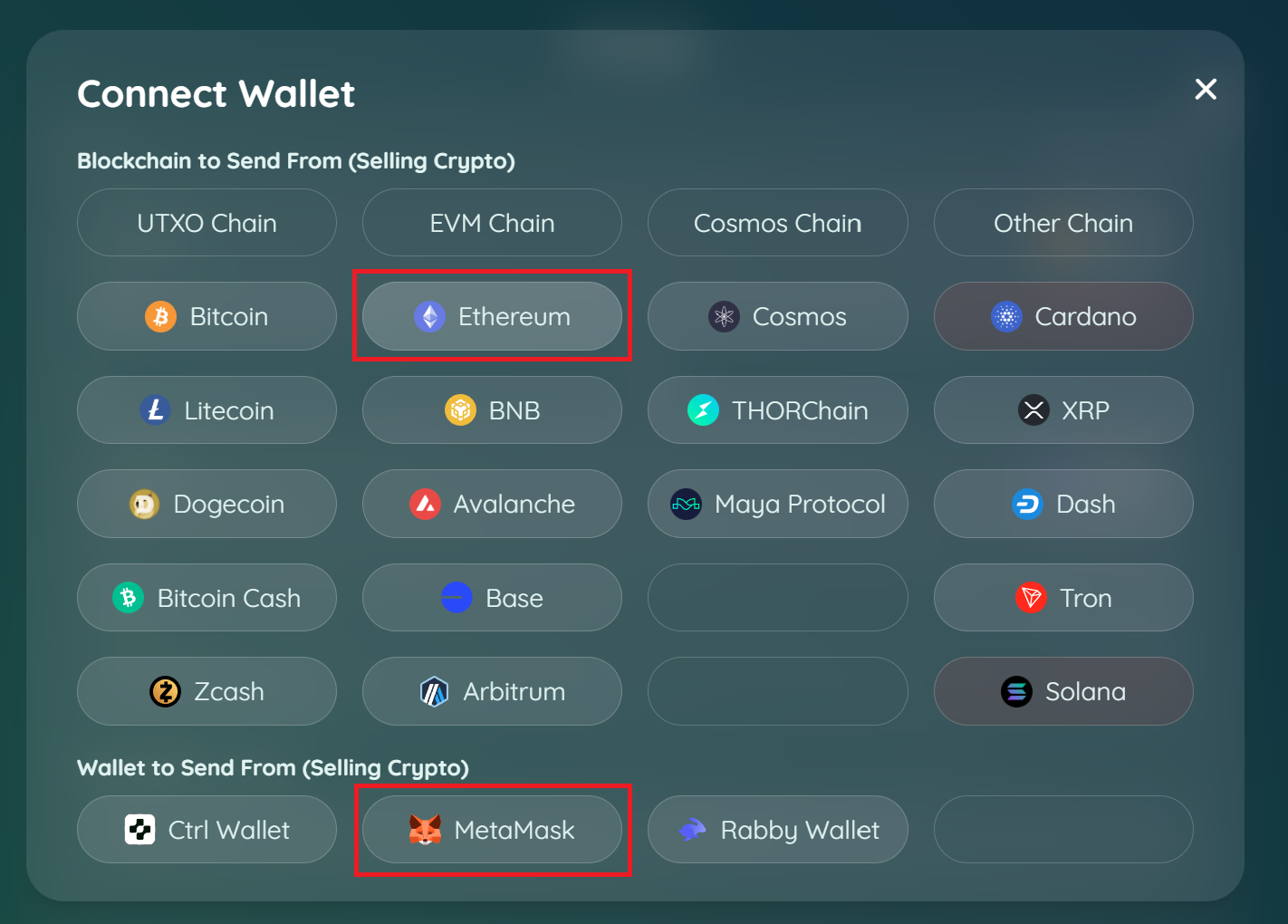Click the MetaMask fox icon

coord(425,830)
